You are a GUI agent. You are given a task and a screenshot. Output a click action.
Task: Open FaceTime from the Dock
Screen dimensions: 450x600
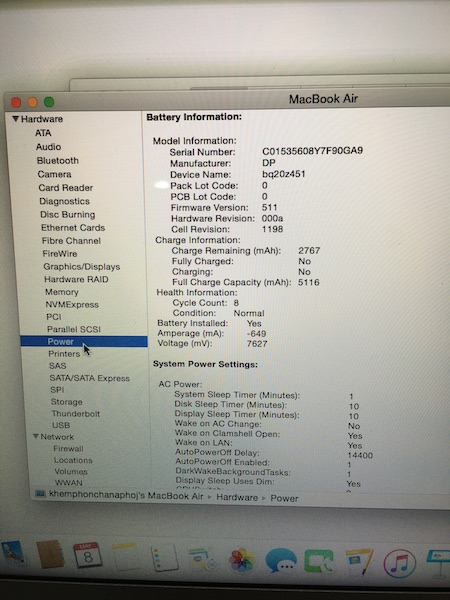(x=318, y=561)
